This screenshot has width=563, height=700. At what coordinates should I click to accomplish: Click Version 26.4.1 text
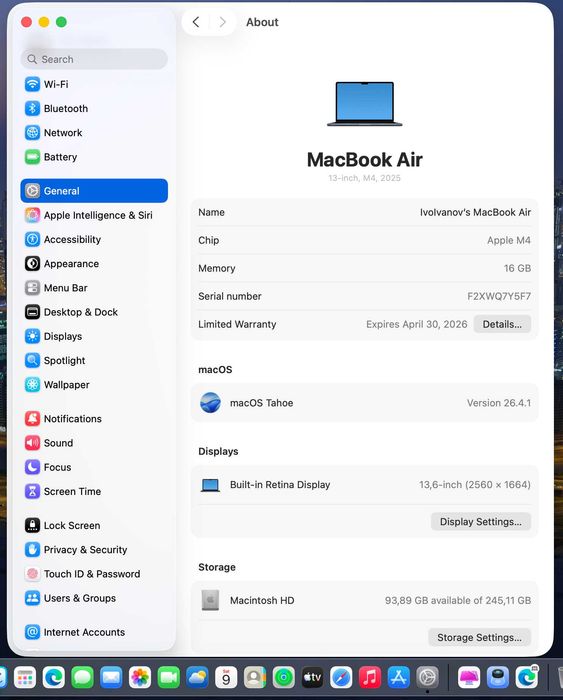[499, 403]
